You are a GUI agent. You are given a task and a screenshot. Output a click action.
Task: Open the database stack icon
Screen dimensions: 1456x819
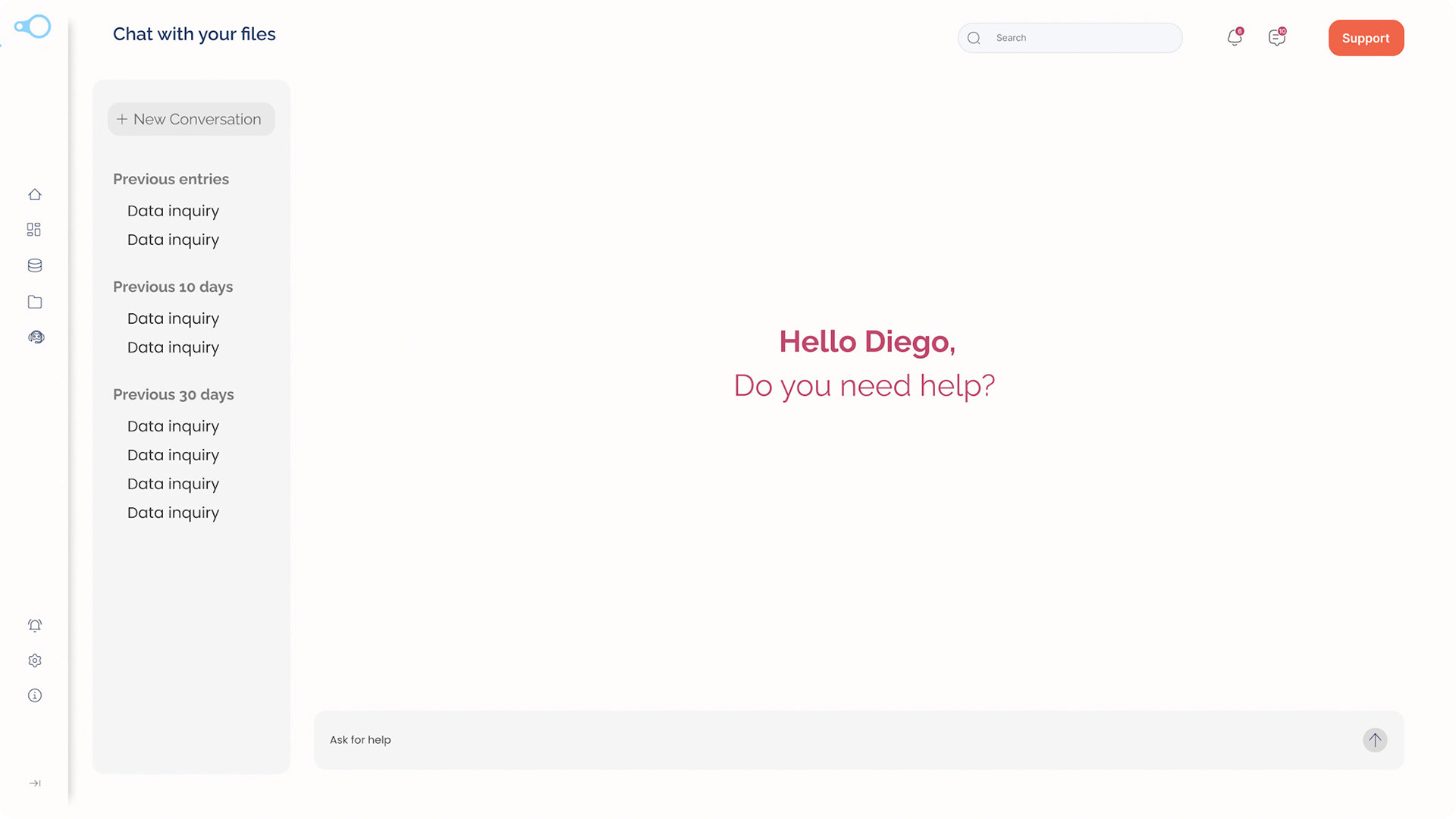pos(35,265)
